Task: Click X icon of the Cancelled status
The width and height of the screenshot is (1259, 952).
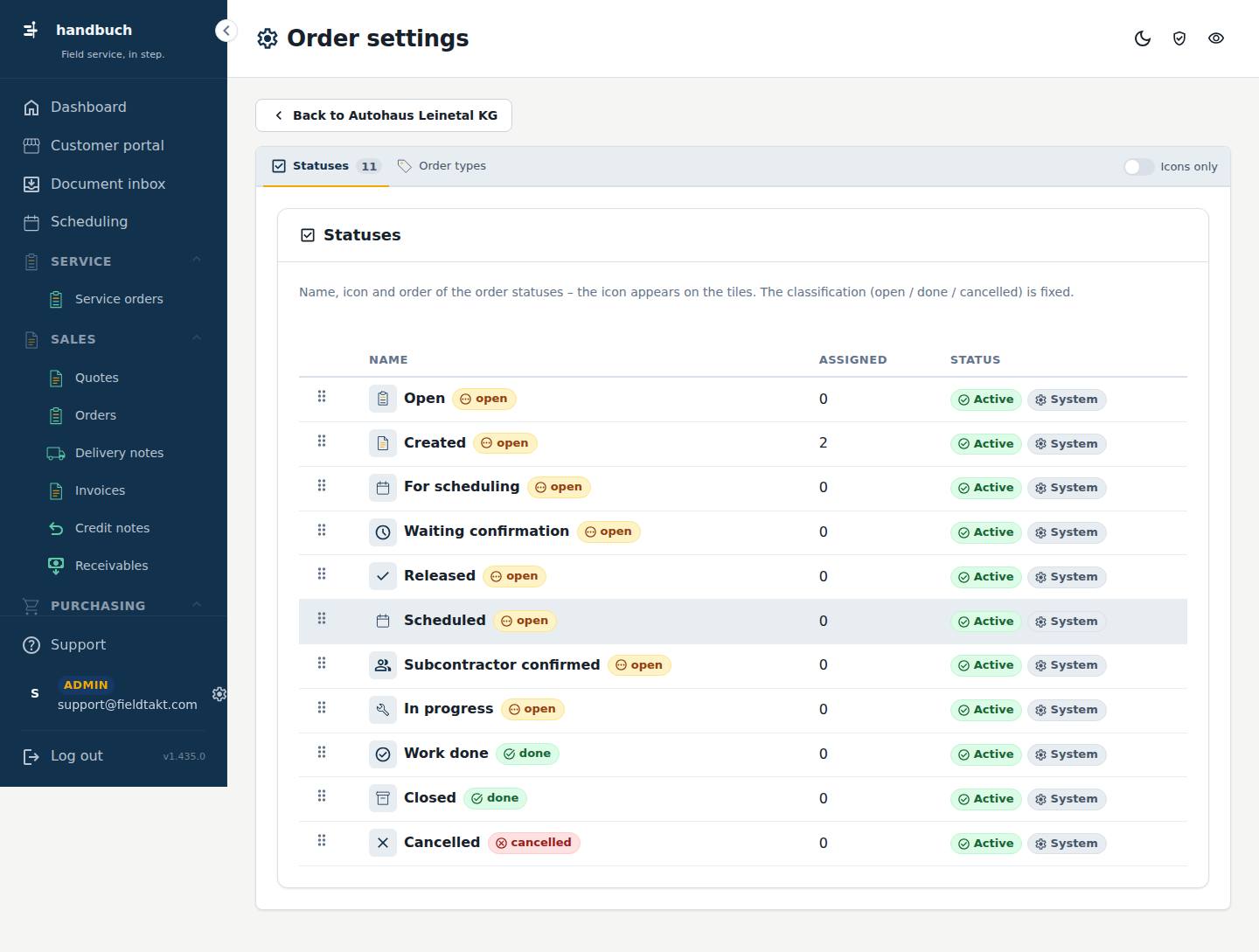Action: pyautogui.click(x=383, y=844)
